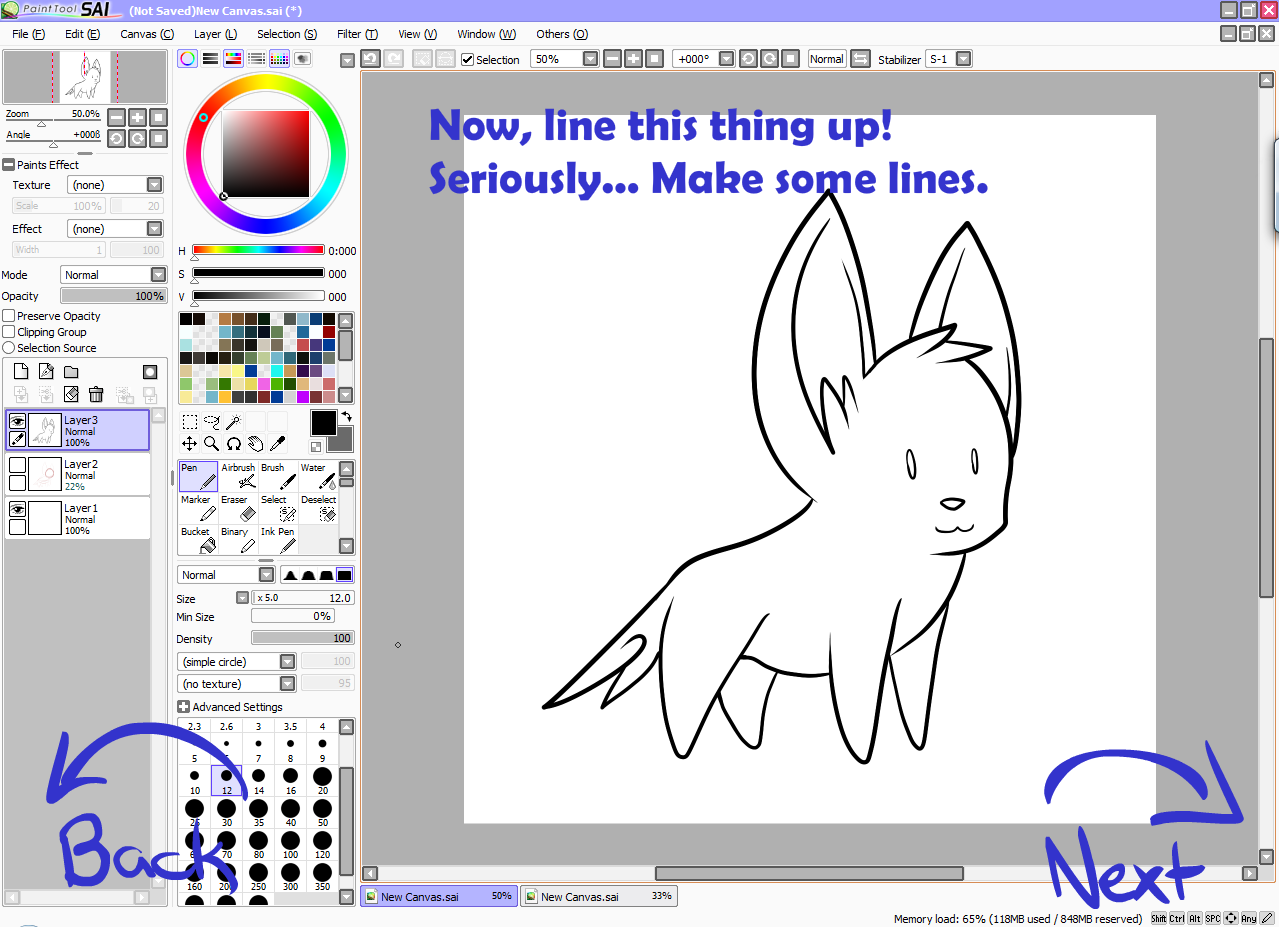Hide Layer1 with its eye icon
This screenshot has width=1279, height=927.
(17, 509)
